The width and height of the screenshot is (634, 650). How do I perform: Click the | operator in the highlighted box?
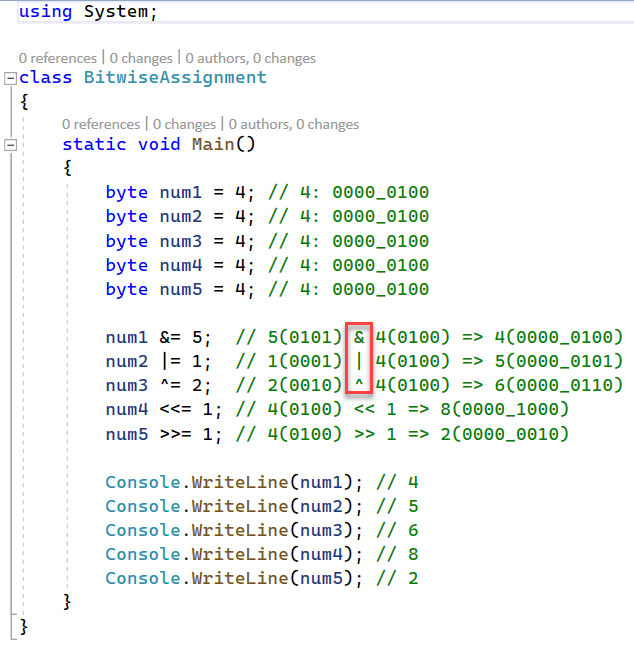pyautogui.click(x=359, y=361)
